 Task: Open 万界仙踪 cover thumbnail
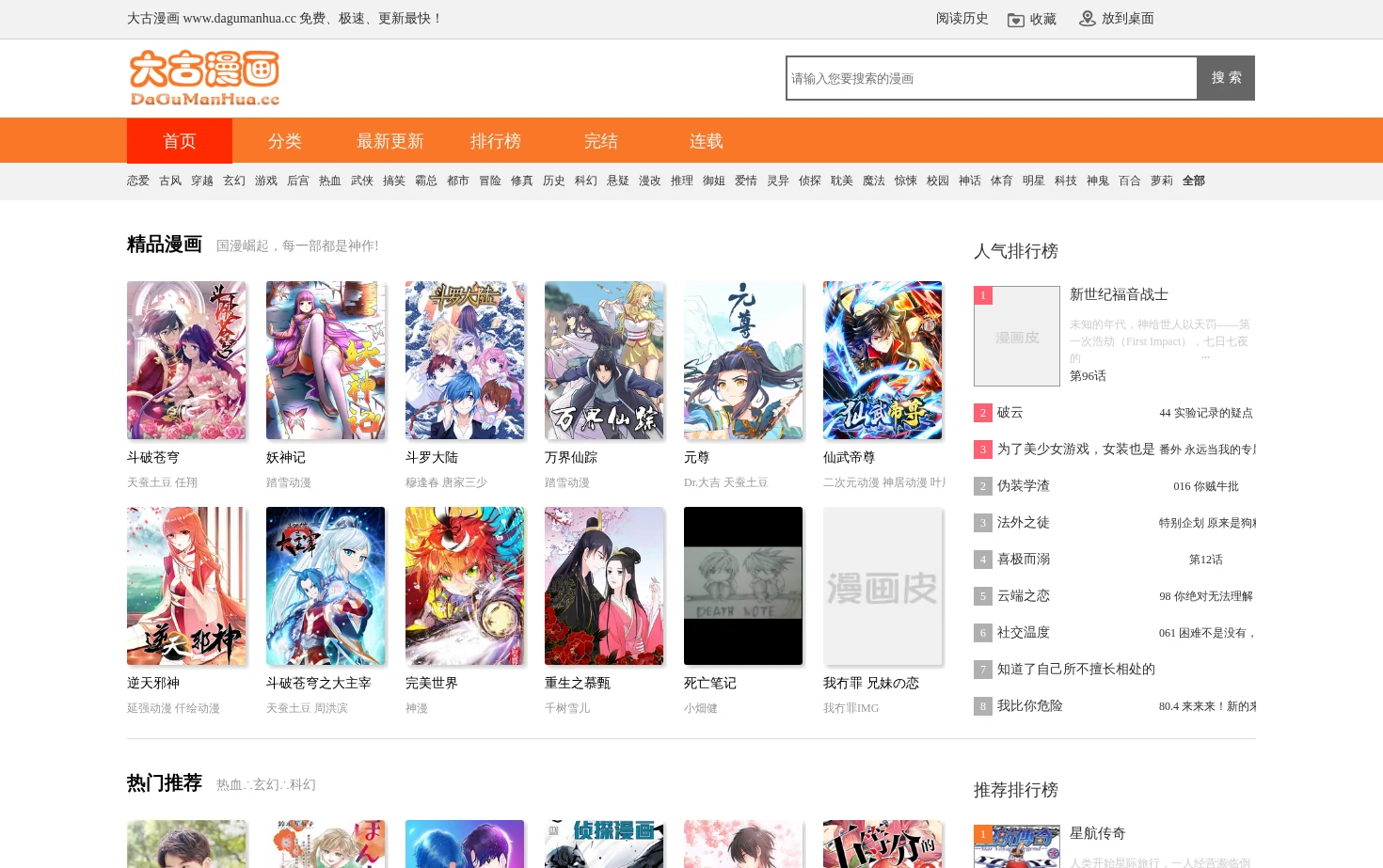pyautogui.click(x=604, y=360)
